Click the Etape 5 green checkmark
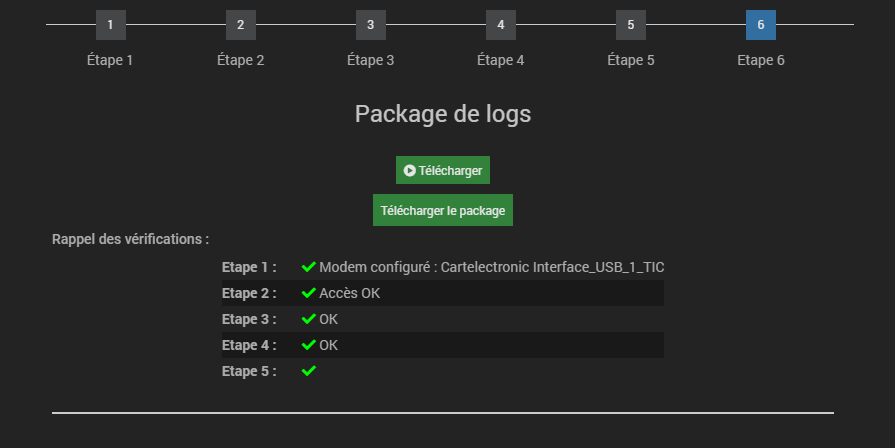The height and width of the screenshot is (448, 895). click(309, 371)
